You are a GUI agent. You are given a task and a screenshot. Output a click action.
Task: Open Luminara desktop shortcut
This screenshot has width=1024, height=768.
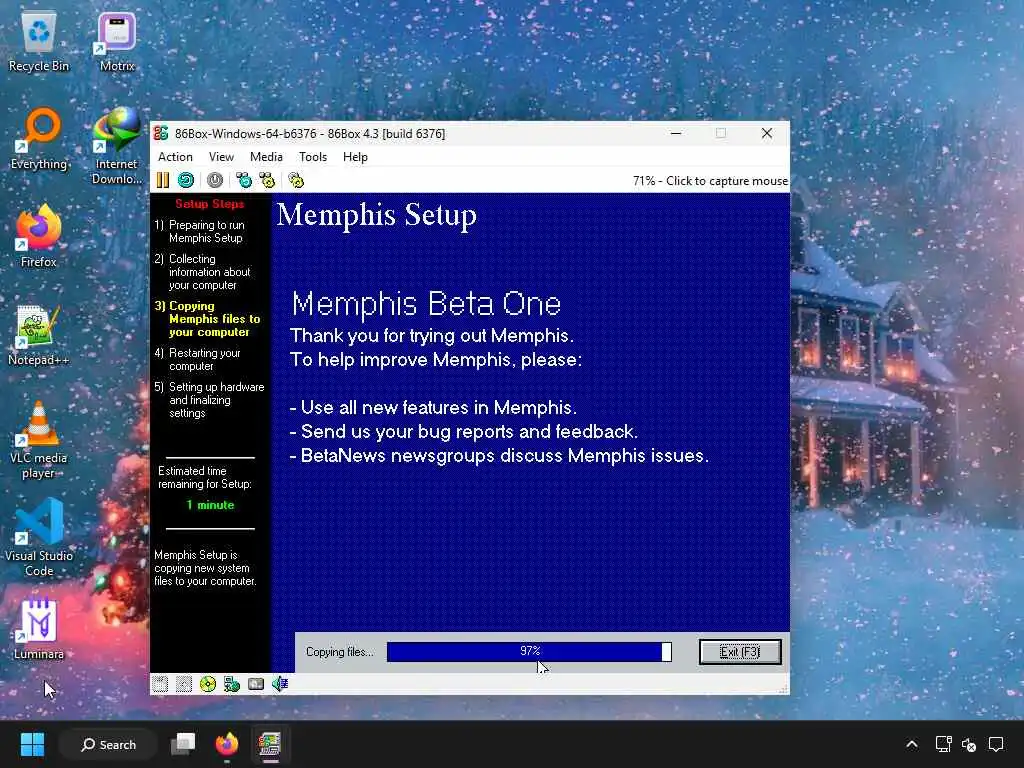click(x=39, y=629)
